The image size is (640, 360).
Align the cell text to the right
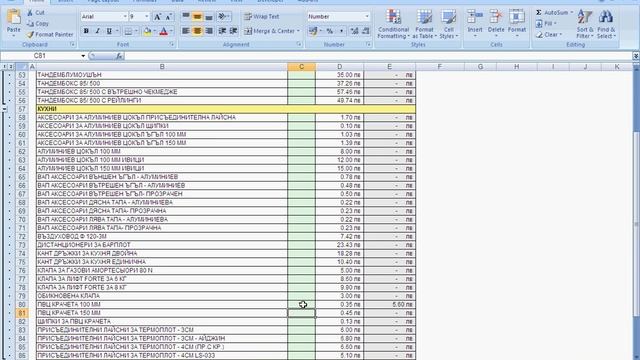point(209,31)
